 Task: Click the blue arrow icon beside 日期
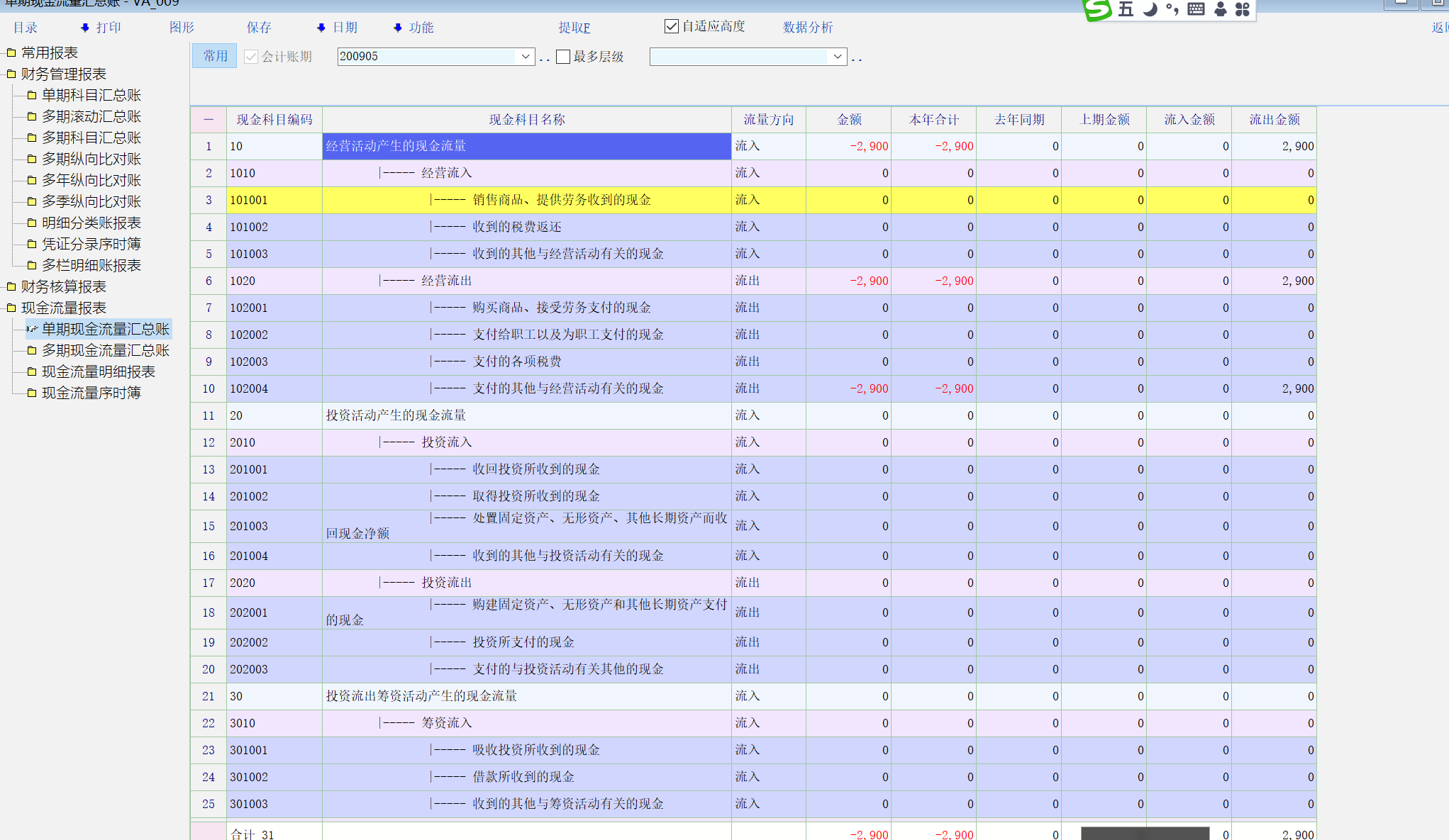(321, 28)
